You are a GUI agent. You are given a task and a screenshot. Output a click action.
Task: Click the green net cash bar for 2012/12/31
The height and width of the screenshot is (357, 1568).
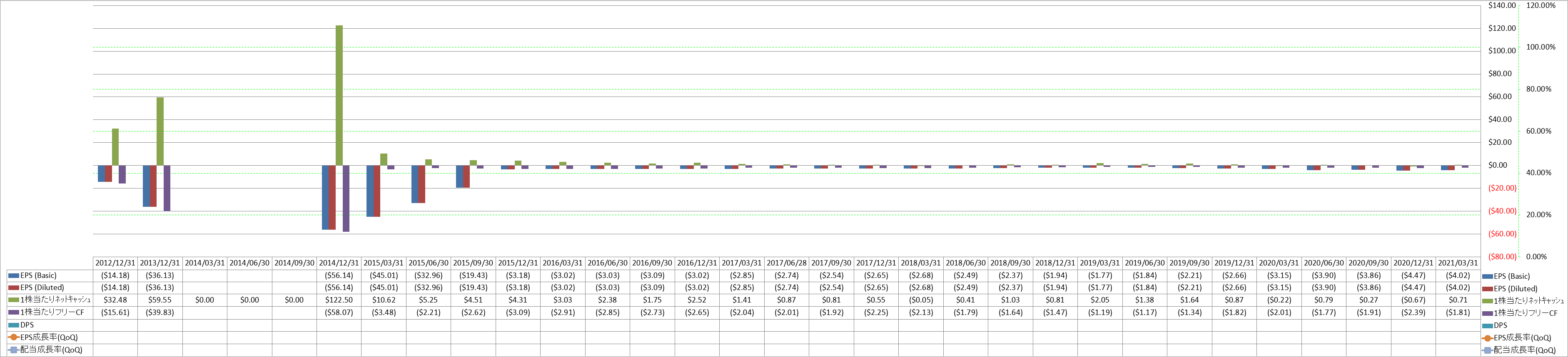[115, 146]
